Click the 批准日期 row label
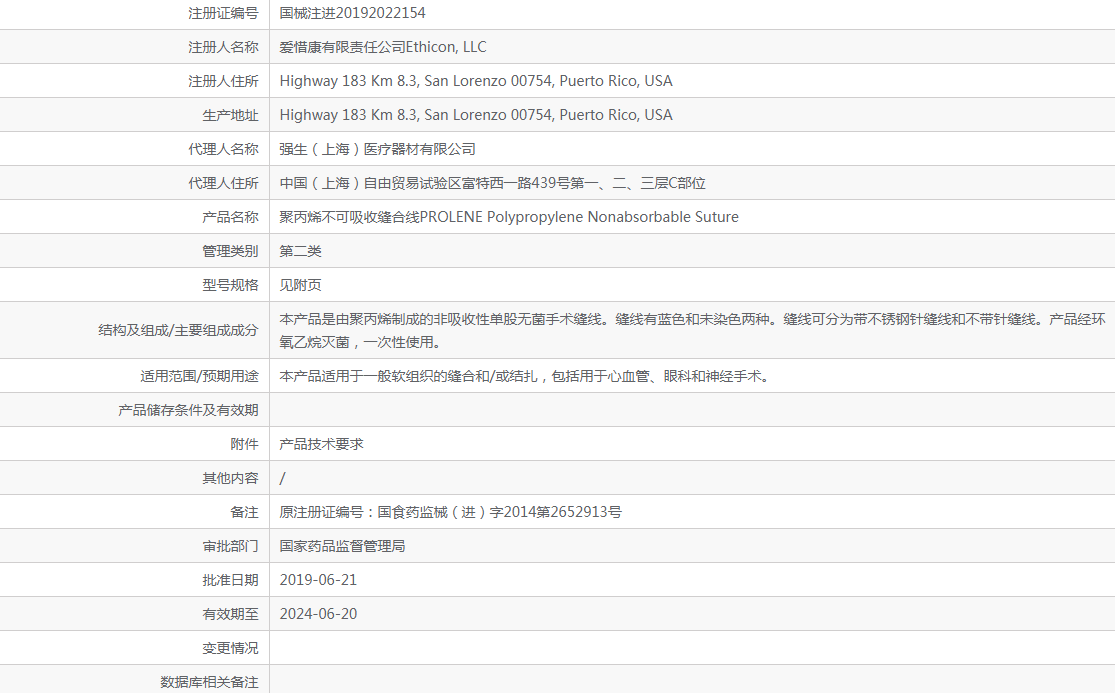 point(230,581)
